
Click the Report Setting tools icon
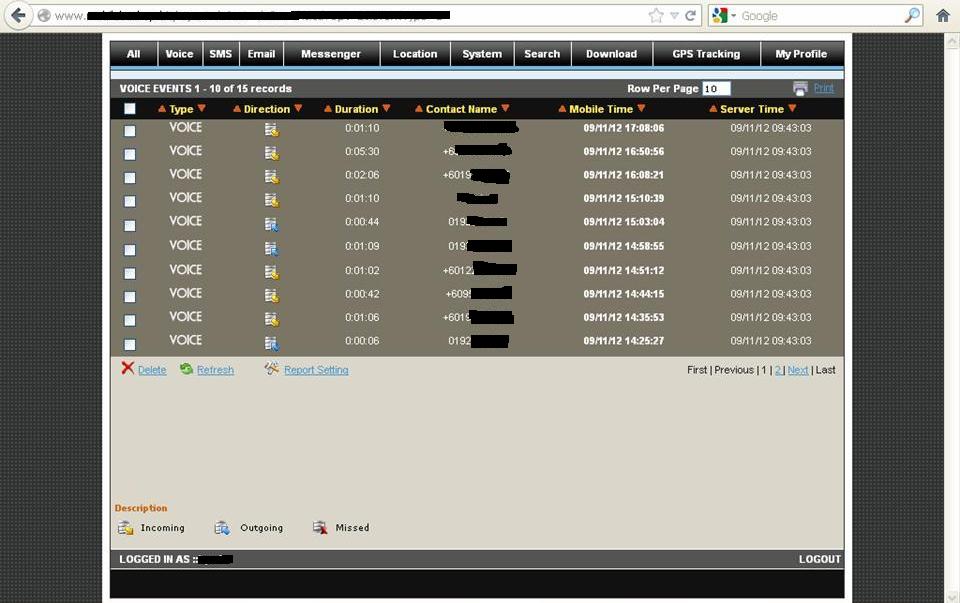click(271, 369)
